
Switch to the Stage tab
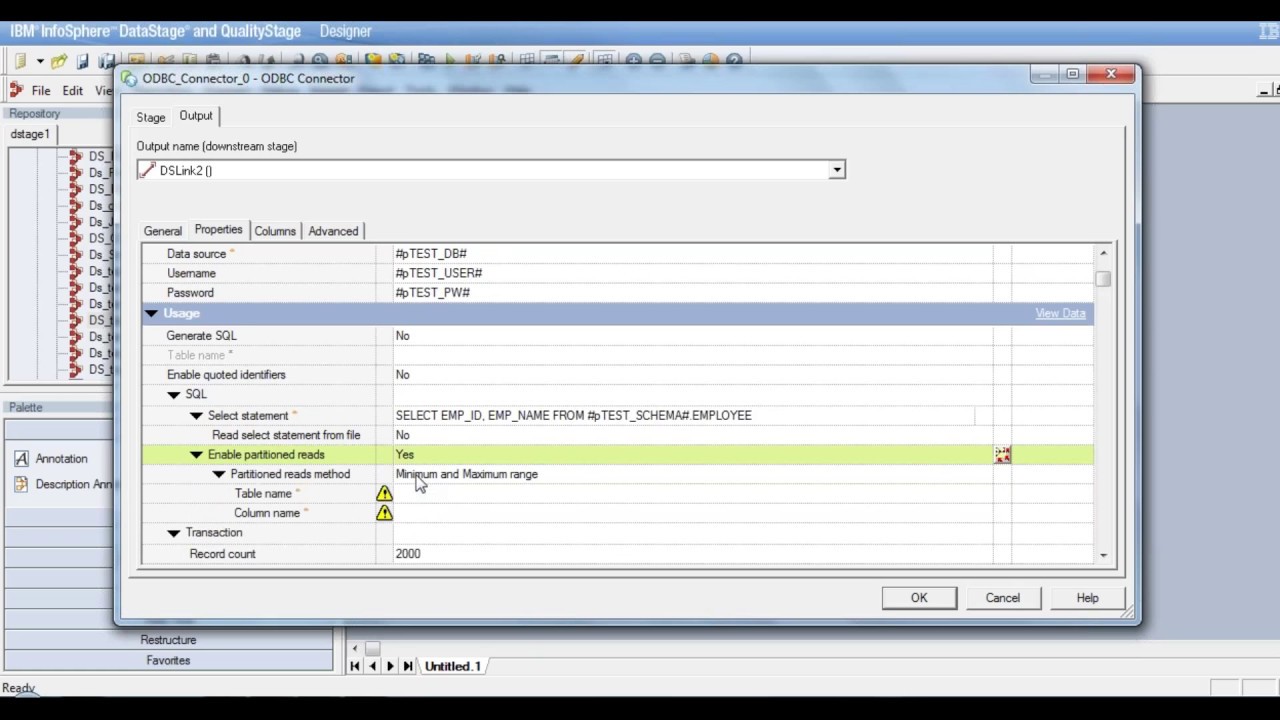coord(151,117)
